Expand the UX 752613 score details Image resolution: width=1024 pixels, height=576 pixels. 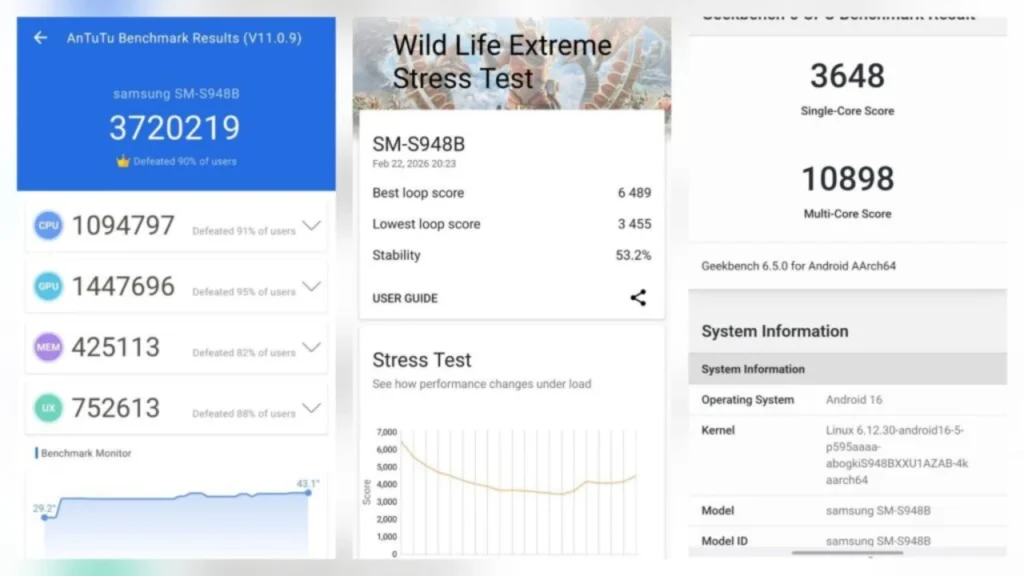tap(311, 408)
